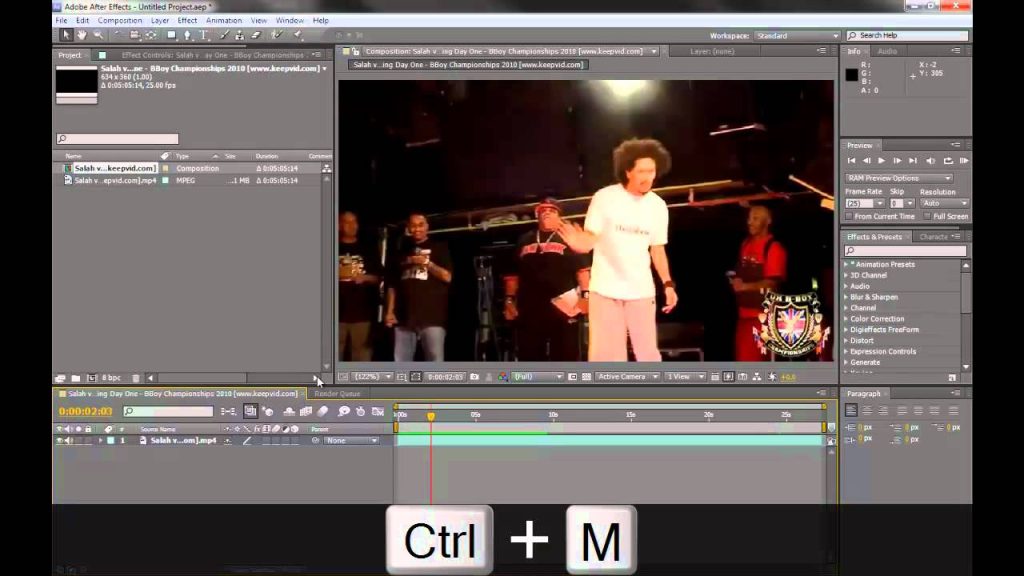Select the Horizontal Type tool
The image size is (1024, 576).
204,35
